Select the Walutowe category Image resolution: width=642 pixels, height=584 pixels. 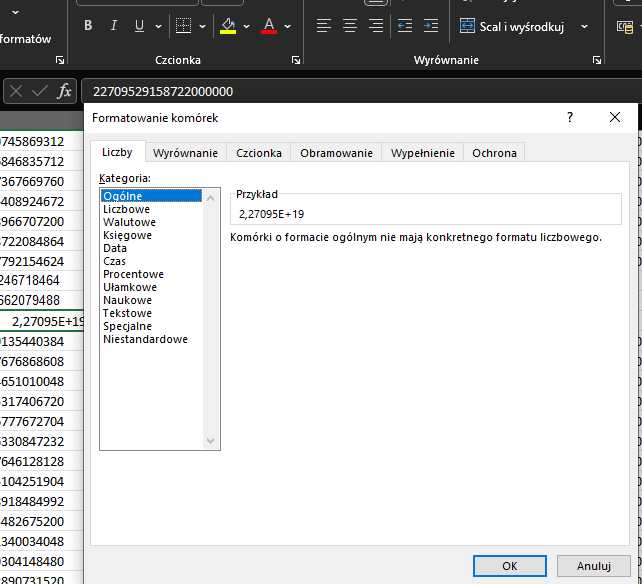pos(129,222)
